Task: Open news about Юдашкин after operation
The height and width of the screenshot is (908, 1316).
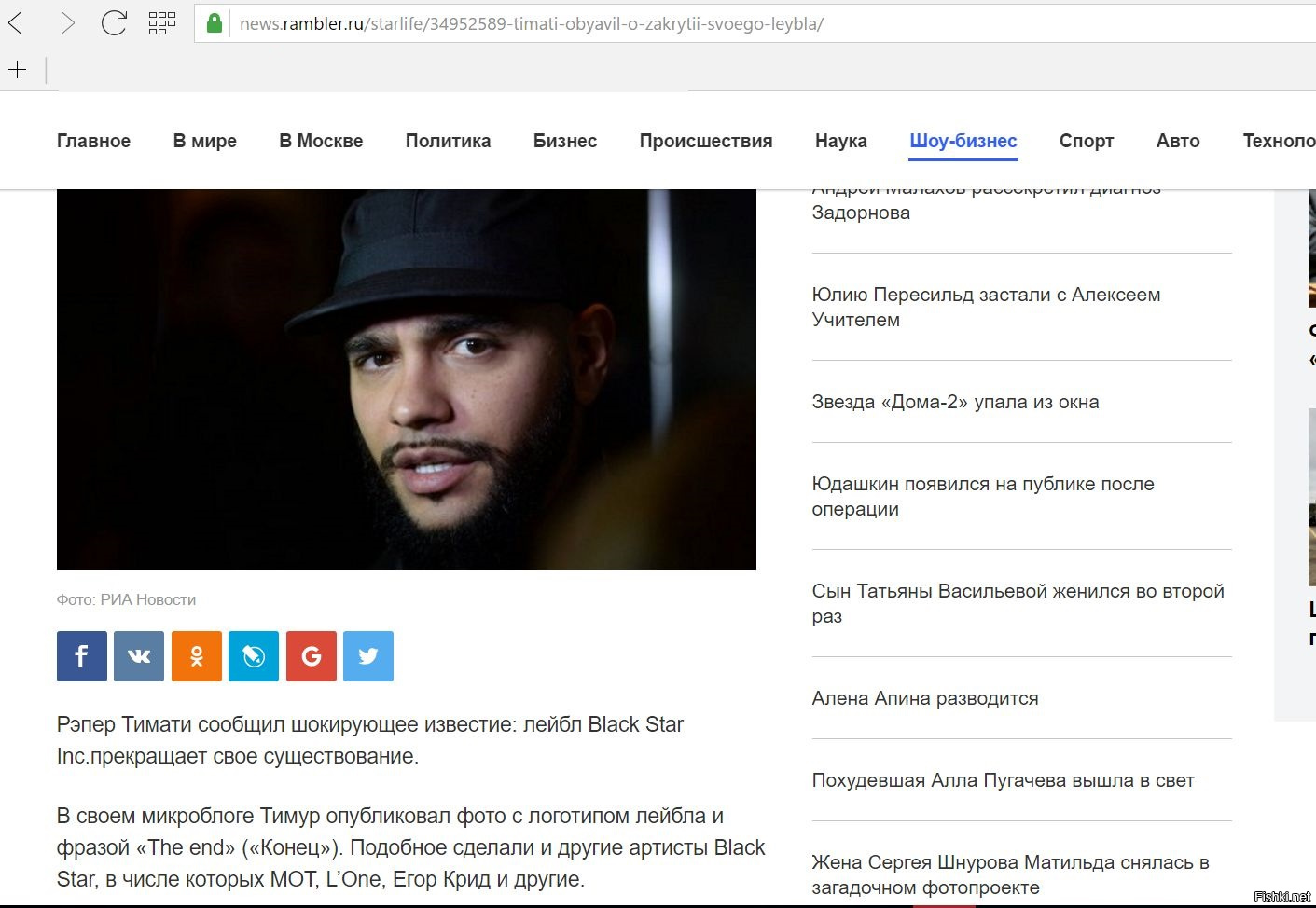Action: coord(983,496)
